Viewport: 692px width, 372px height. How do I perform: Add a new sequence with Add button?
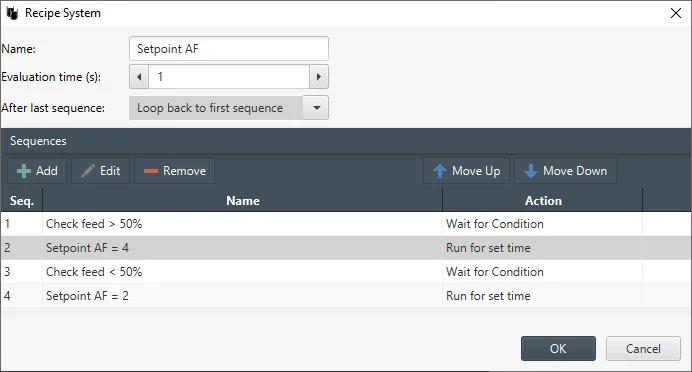coord(37,171)
